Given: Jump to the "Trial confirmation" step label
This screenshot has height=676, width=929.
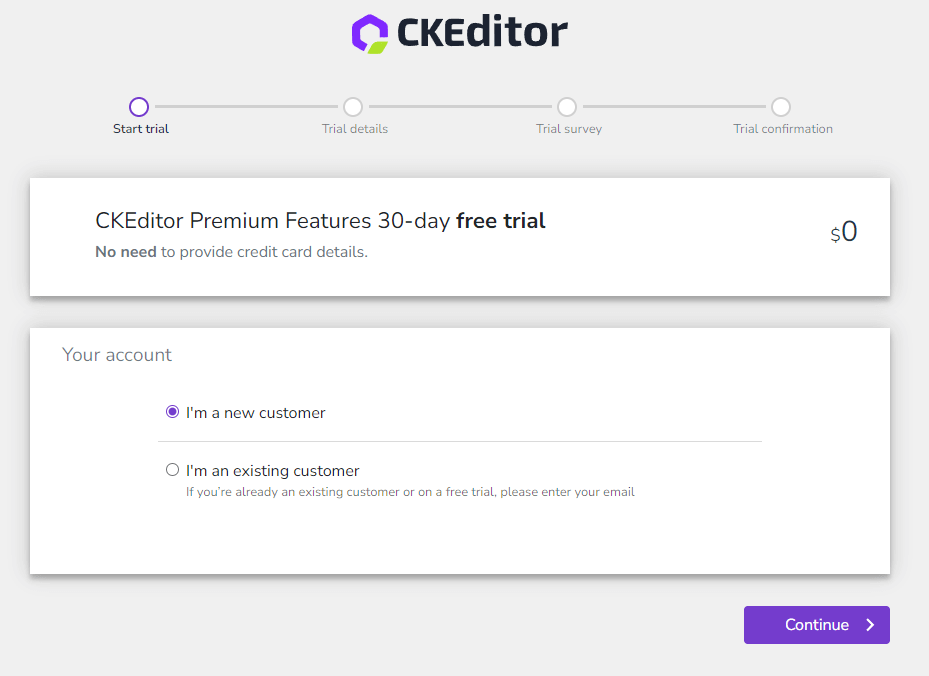Looking at the screenshot, I should (x=783, y=129).
